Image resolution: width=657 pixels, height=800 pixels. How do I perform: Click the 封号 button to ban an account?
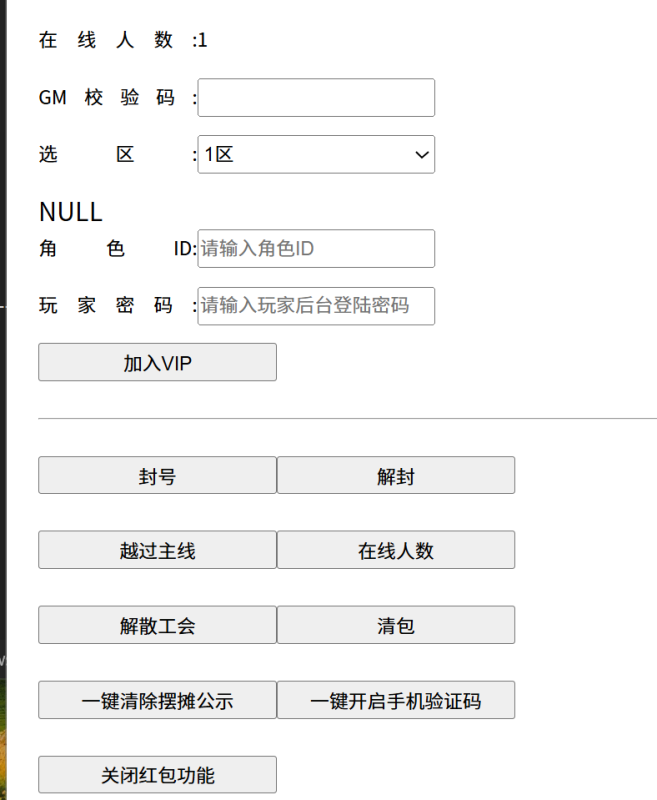point(157,475)
